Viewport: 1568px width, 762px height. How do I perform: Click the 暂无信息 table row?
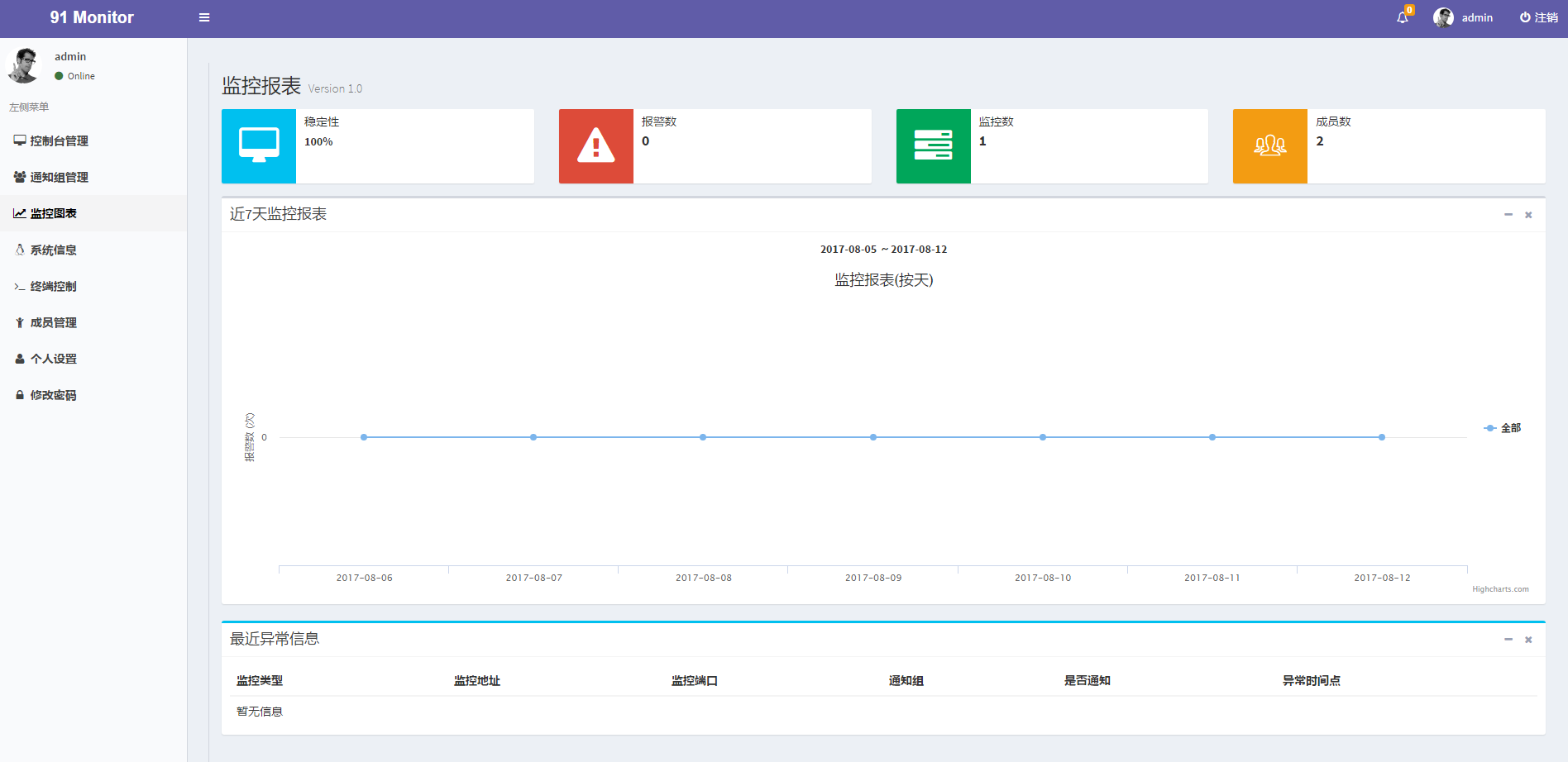pyautogui.click(x=883, y=712)
